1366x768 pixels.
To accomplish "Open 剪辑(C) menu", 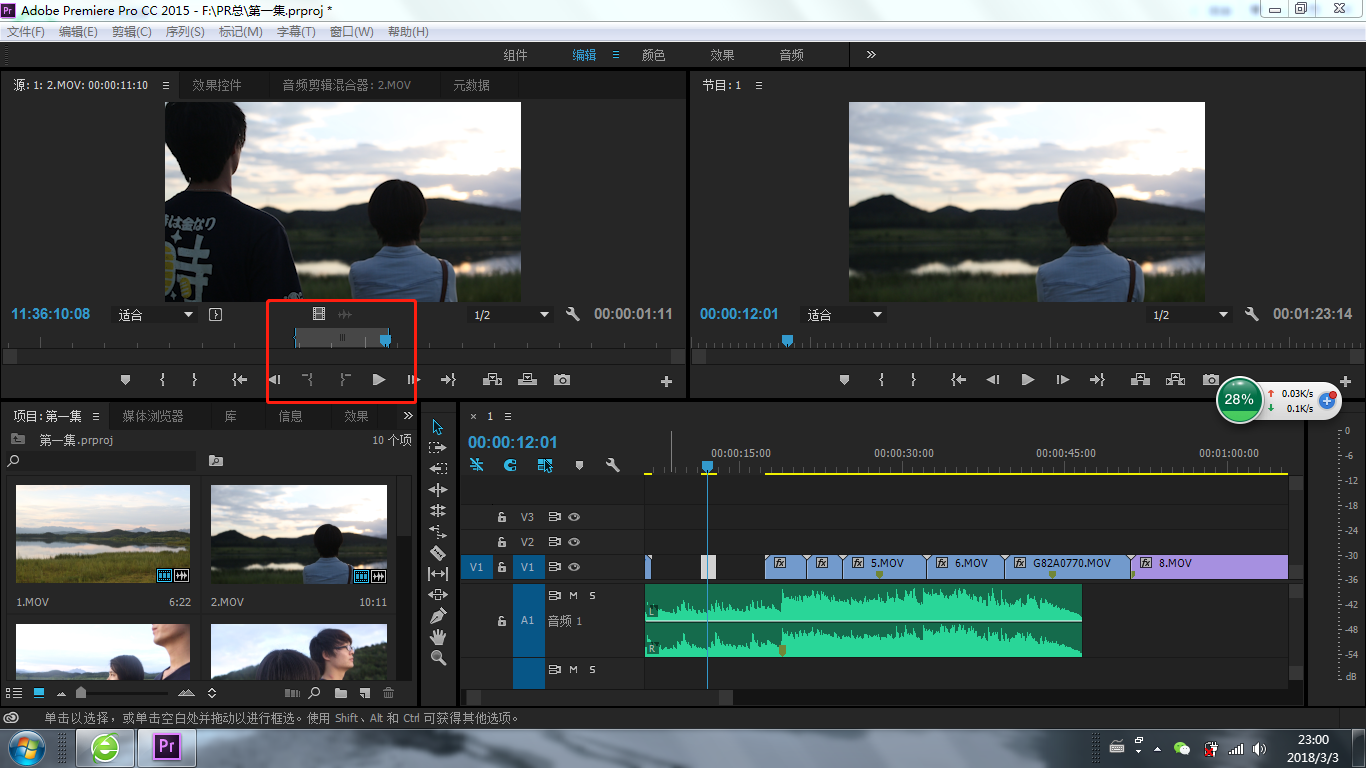I will click(132, 32).
